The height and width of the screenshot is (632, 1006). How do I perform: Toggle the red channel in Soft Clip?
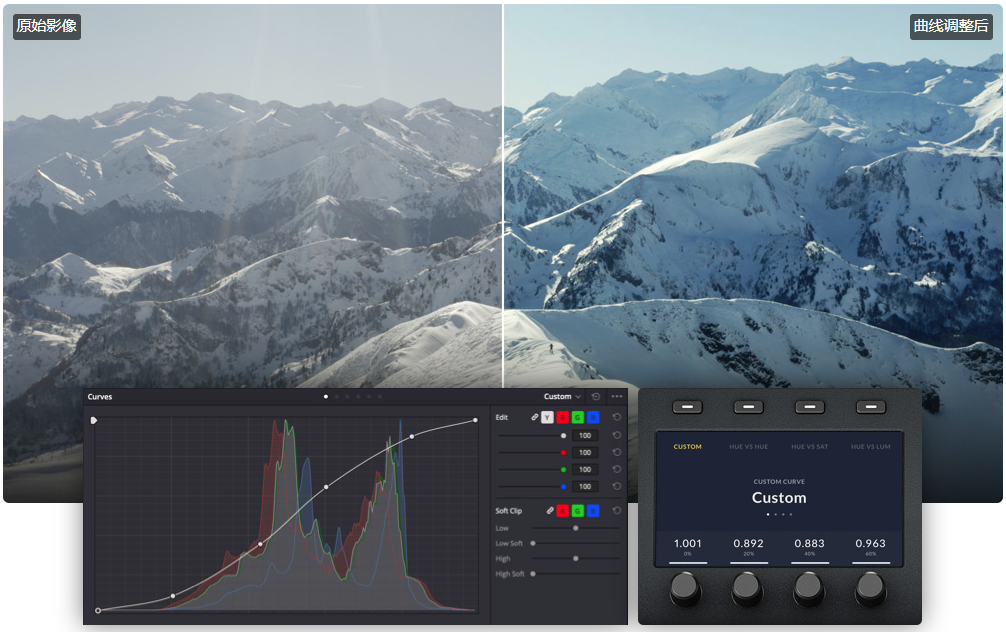coord(563,511)
